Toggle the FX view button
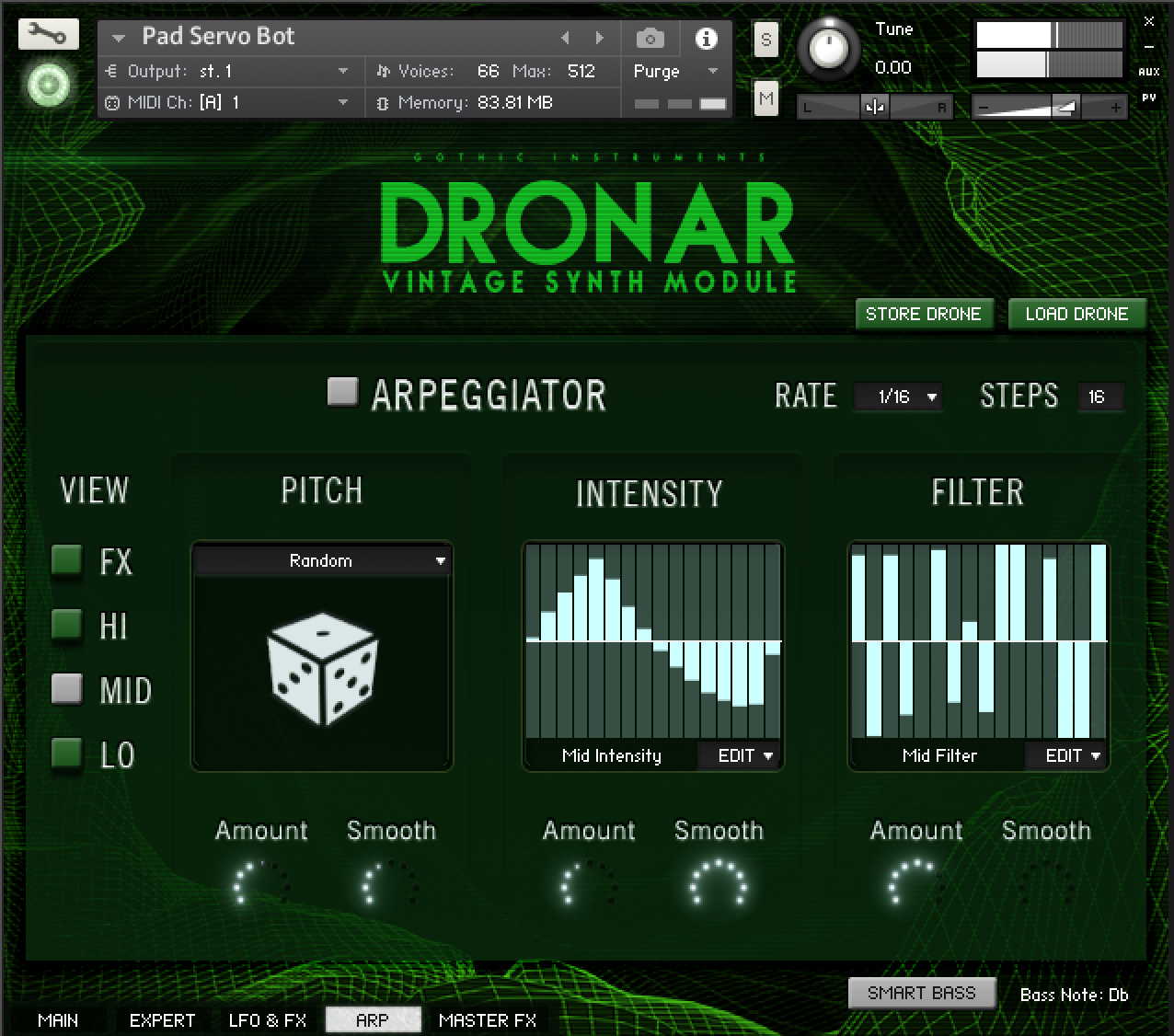Viewport: 1174px width, 1036px height. (66, 559)
